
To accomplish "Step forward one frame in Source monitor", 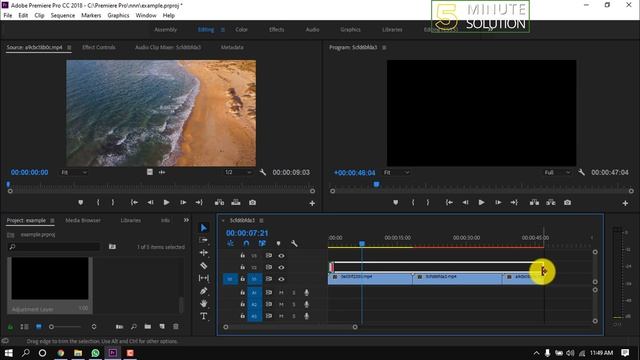I will coord(183,202).
